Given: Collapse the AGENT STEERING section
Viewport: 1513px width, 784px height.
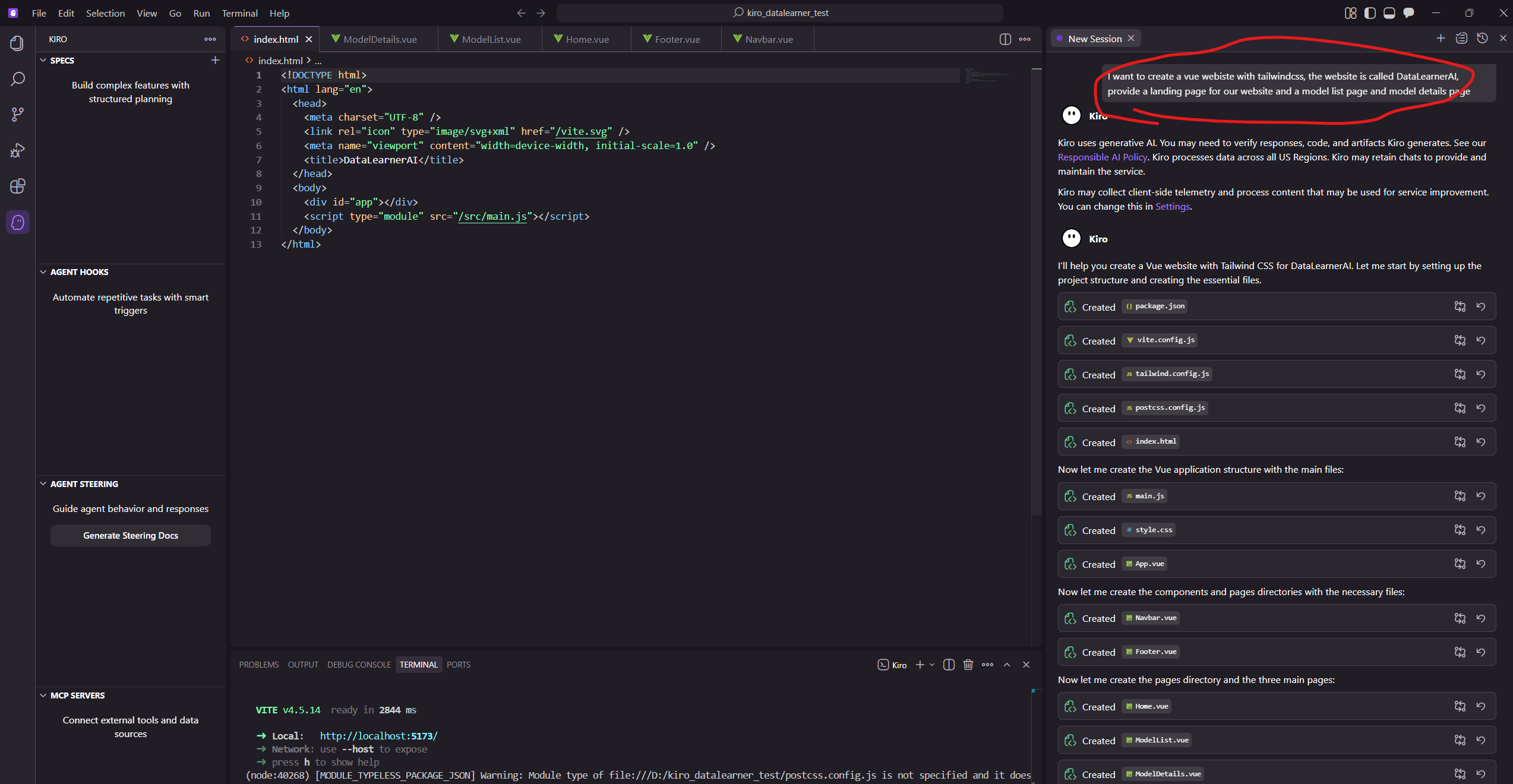Looking at the screenshot, I should 43,483.
